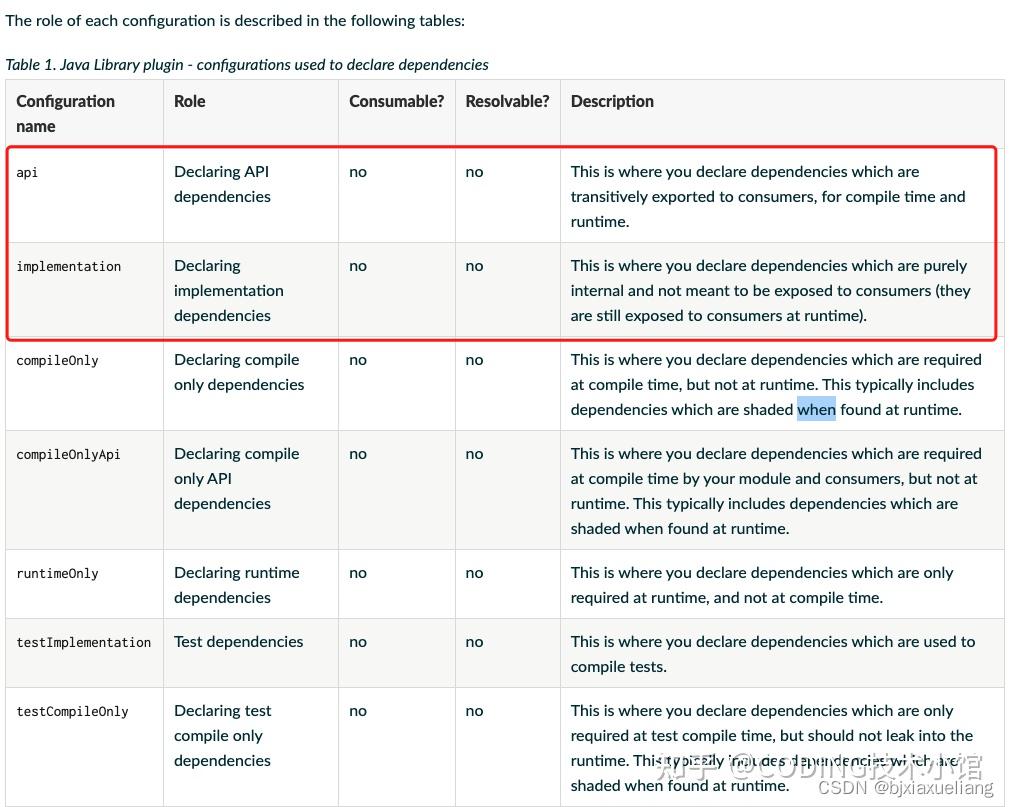Click the "Configuration name" column header
The width and height of the screenshot is (1009, 807).
tap(66, 114)
